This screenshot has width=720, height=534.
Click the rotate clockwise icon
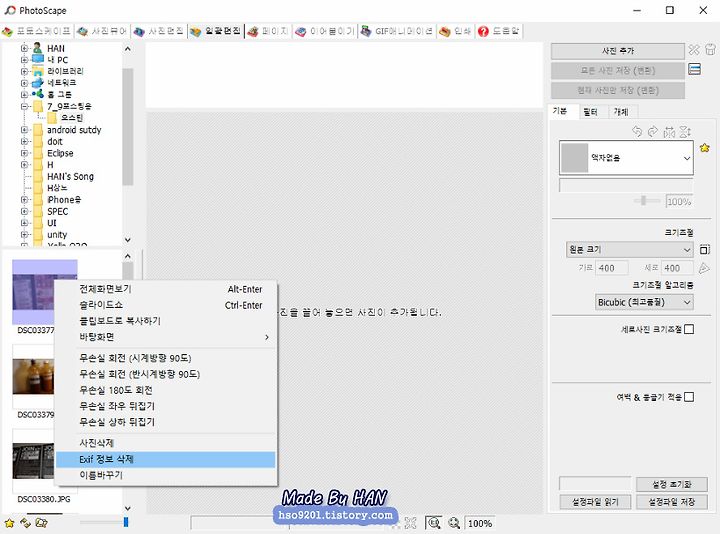tap(652, 132)
